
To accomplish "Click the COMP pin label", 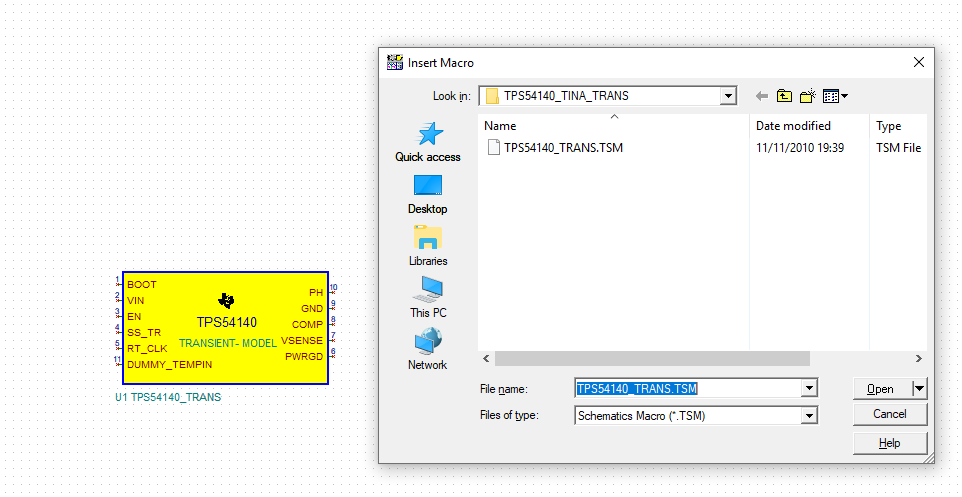I will click(x=307, y=325).
